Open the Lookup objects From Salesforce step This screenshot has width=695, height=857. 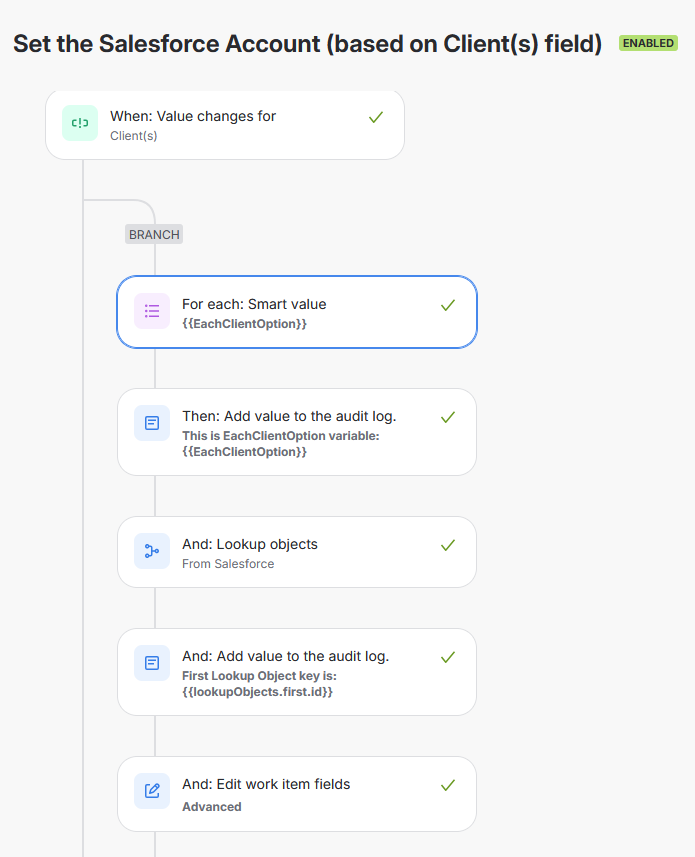297,551
